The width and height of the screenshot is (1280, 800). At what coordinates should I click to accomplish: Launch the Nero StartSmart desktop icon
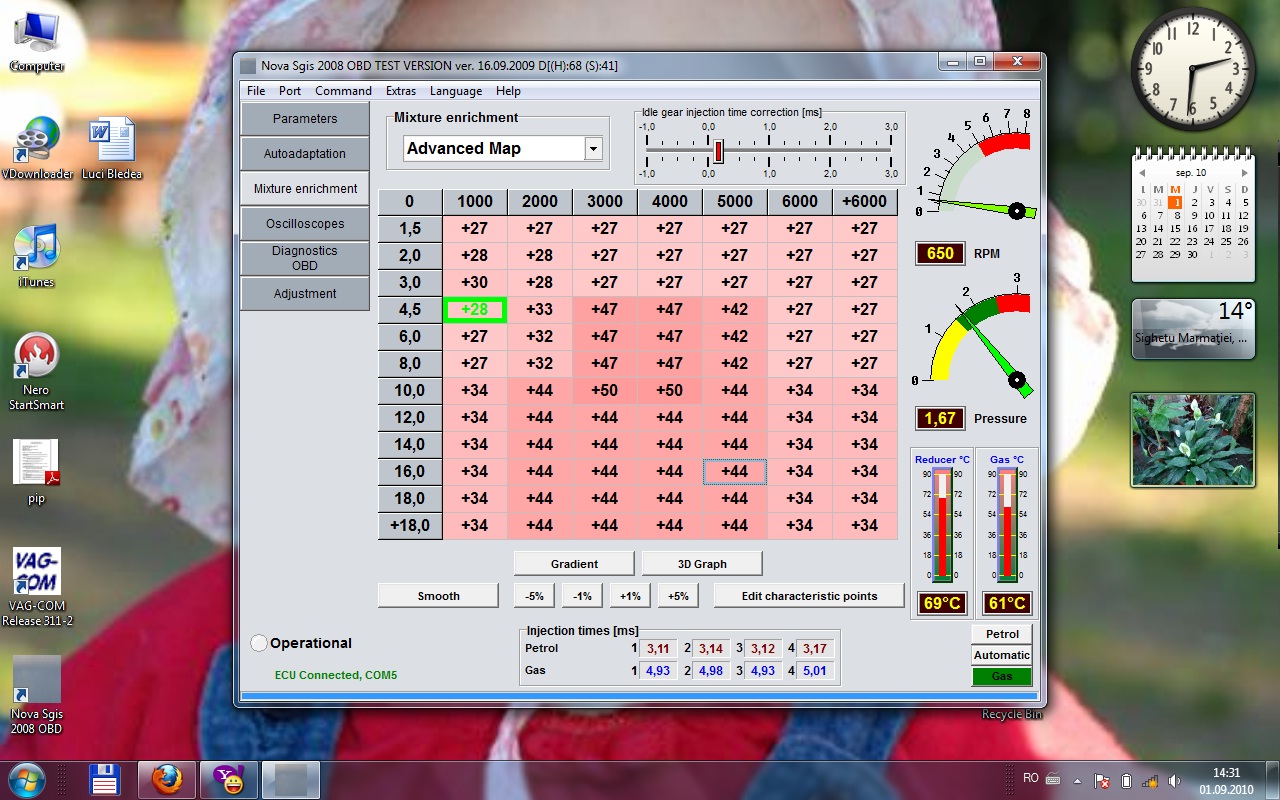(37, 356)
